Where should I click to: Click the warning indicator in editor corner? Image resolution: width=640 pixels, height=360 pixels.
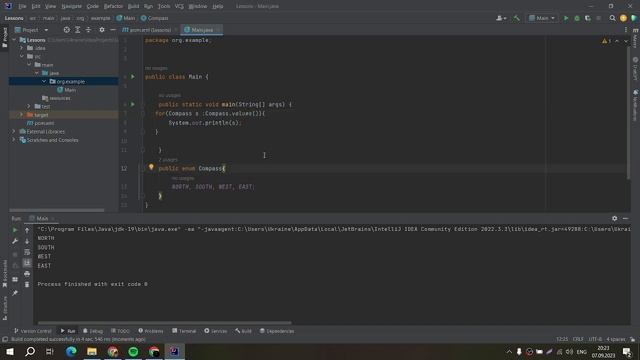[606, 41]
